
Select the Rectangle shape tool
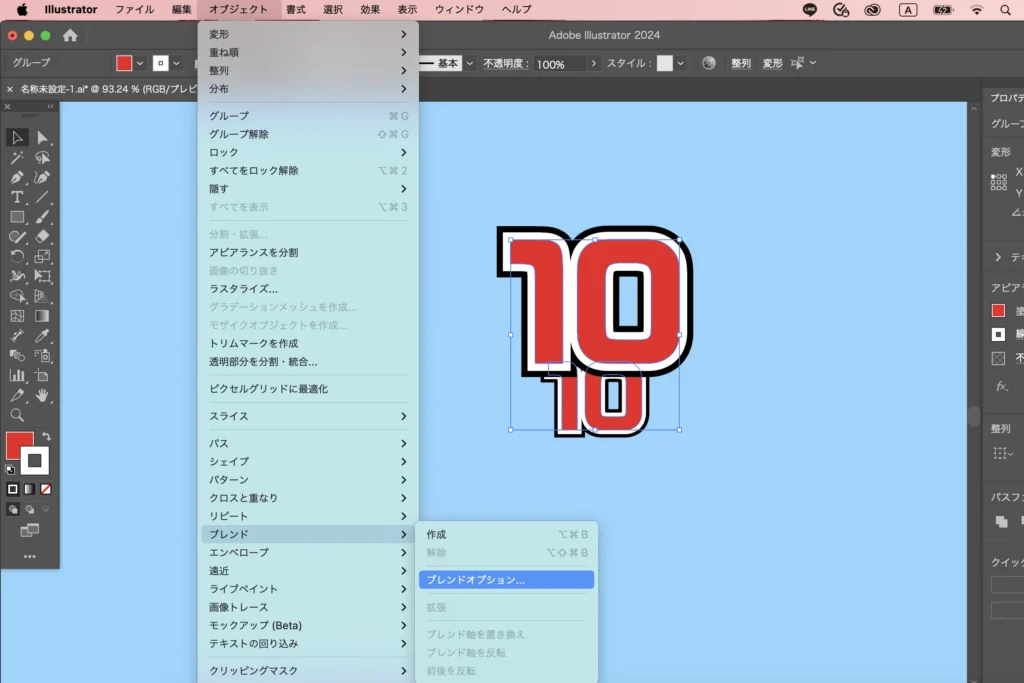[x=17, y=217]
